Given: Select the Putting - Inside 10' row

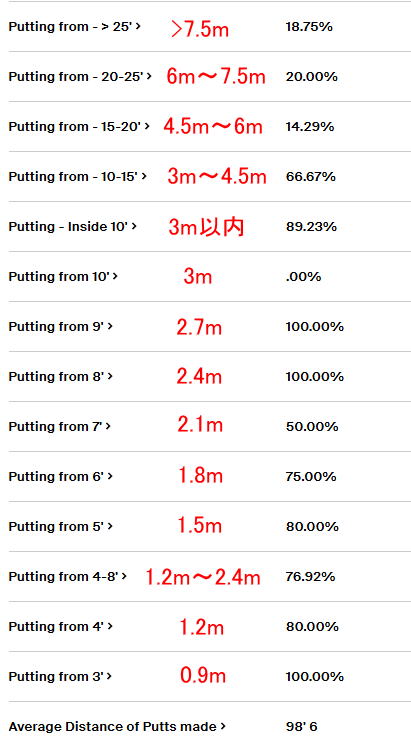Looking at the screenshot, I should point(206,227).
